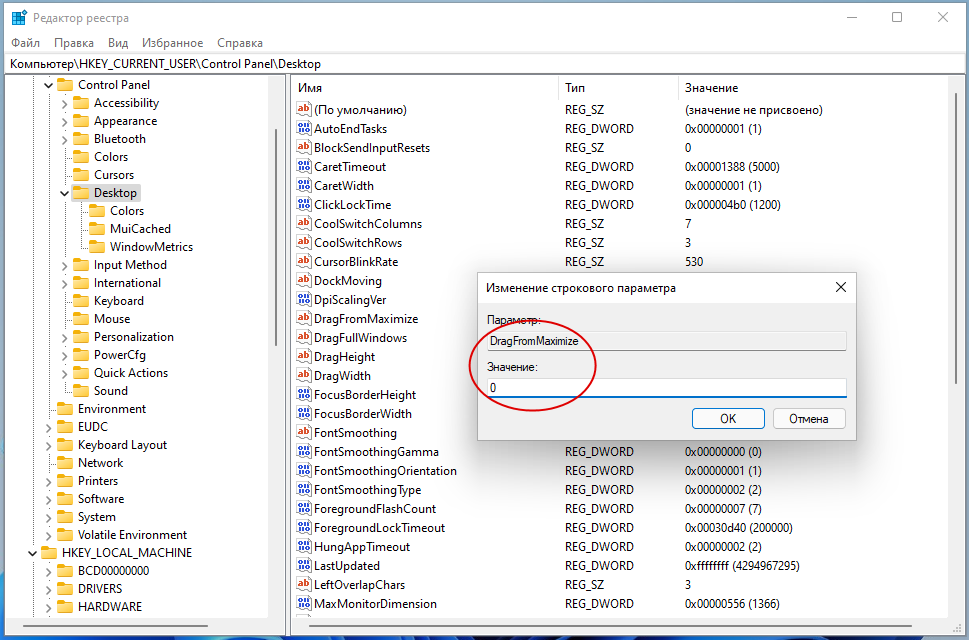Expand the Personalization key
969x640 pixels.
(x=64, y=337)
